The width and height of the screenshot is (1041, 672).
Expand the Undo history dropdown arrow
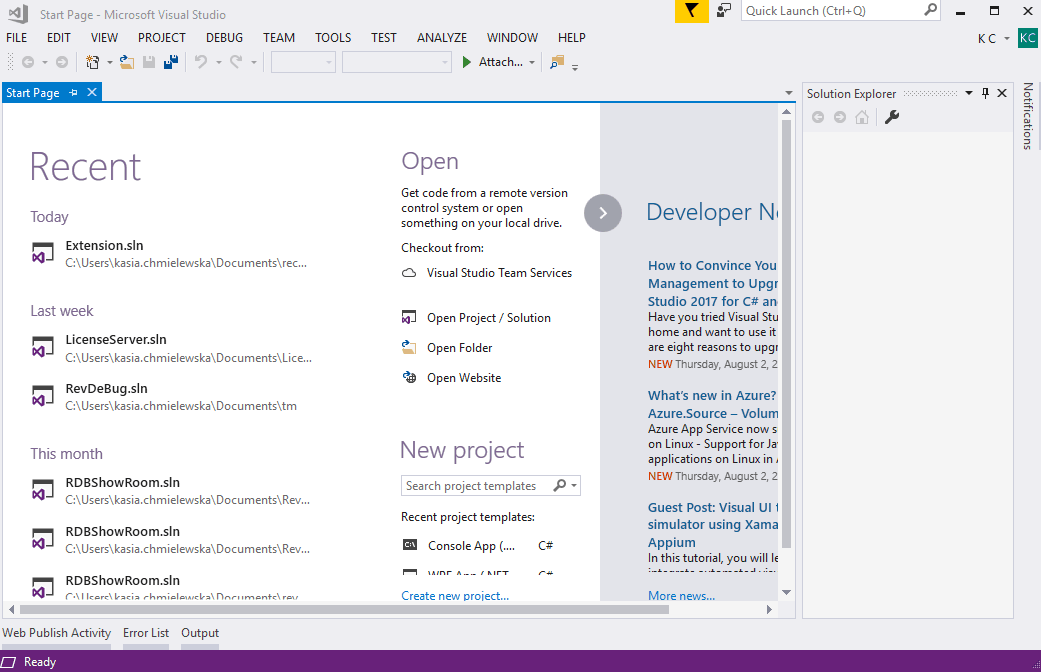218,62
